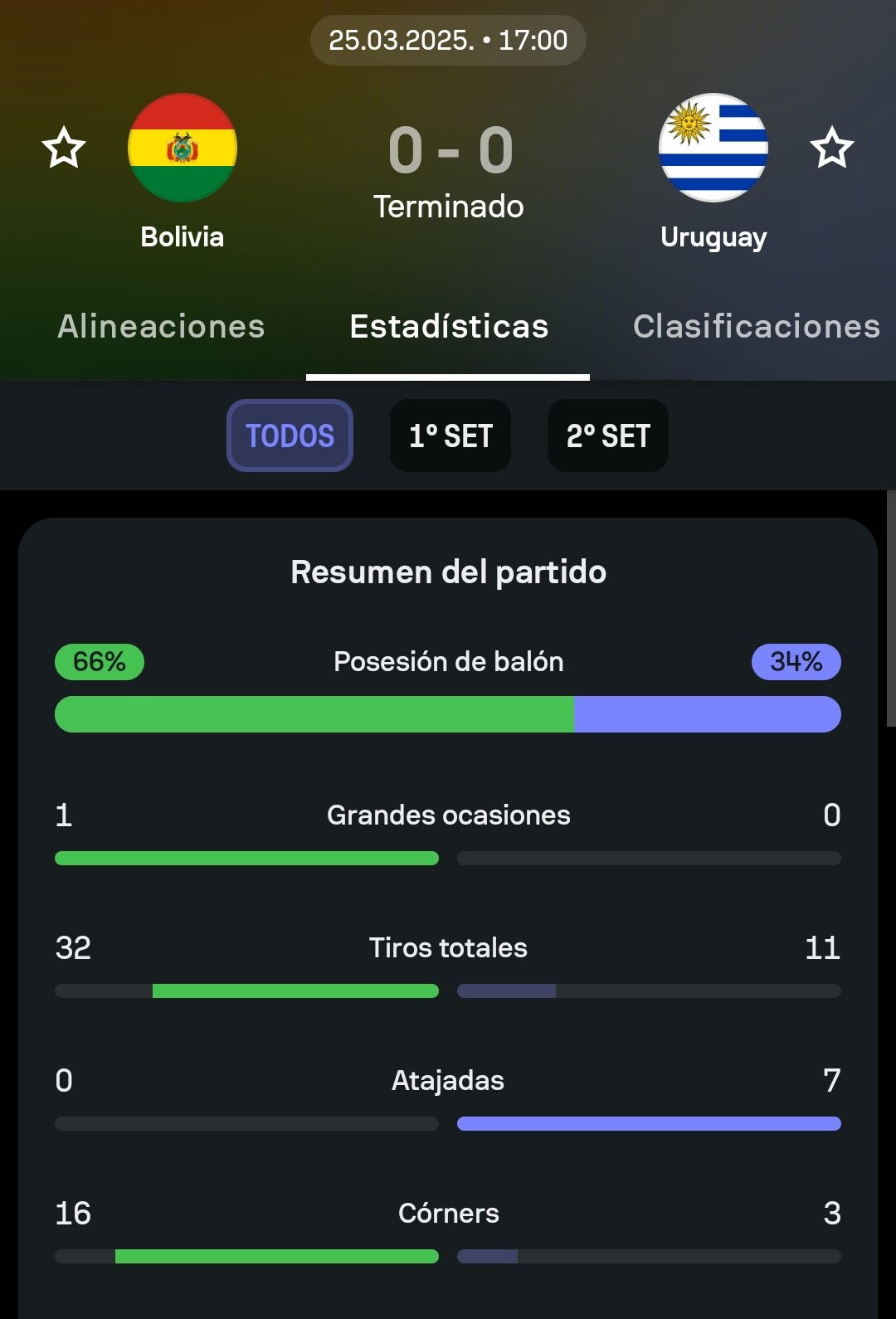Click the 34% possession badge
The height and width of the screenshot is (1319, 896).
click(796, 662)
